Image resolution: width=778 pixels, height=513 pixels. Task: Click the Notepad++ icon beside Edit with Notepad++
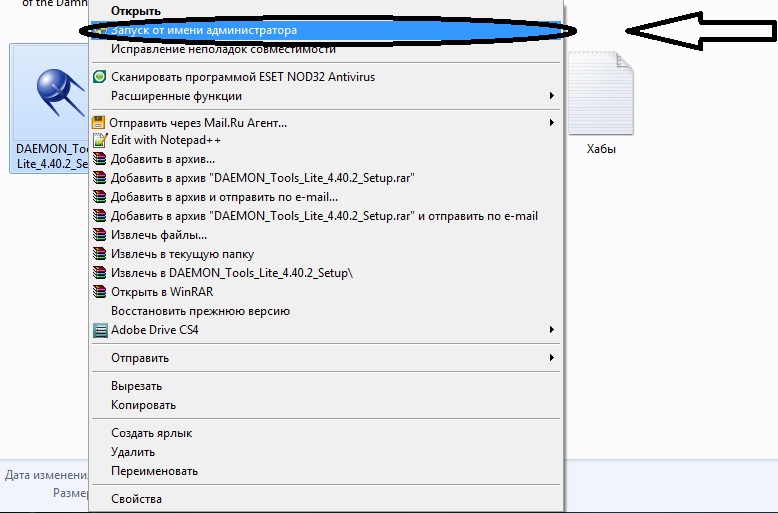(x=100, y=140)
